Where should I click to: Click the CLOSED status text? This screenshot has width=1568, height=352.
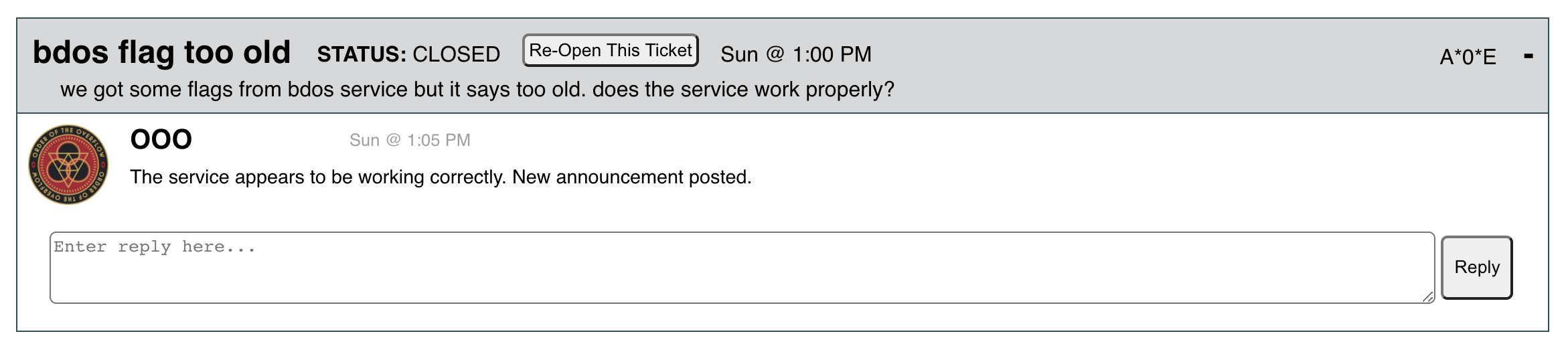457,54
